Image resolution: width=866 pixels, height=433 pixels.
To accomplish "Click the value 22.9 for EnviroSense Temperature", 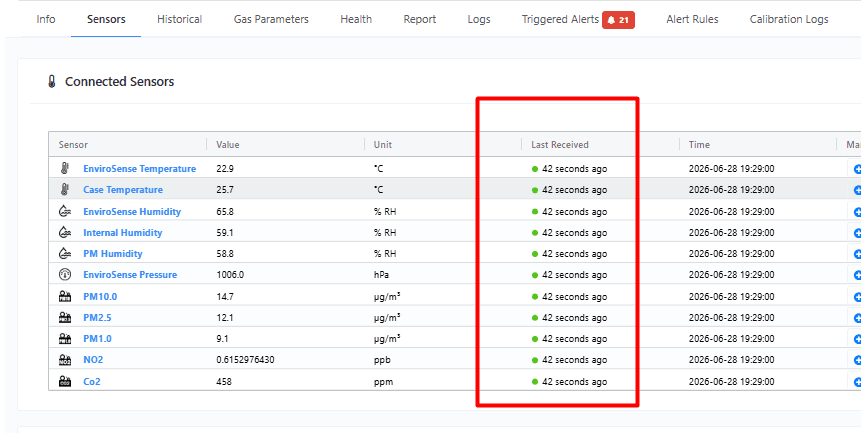I will click(x=225, y=168).
